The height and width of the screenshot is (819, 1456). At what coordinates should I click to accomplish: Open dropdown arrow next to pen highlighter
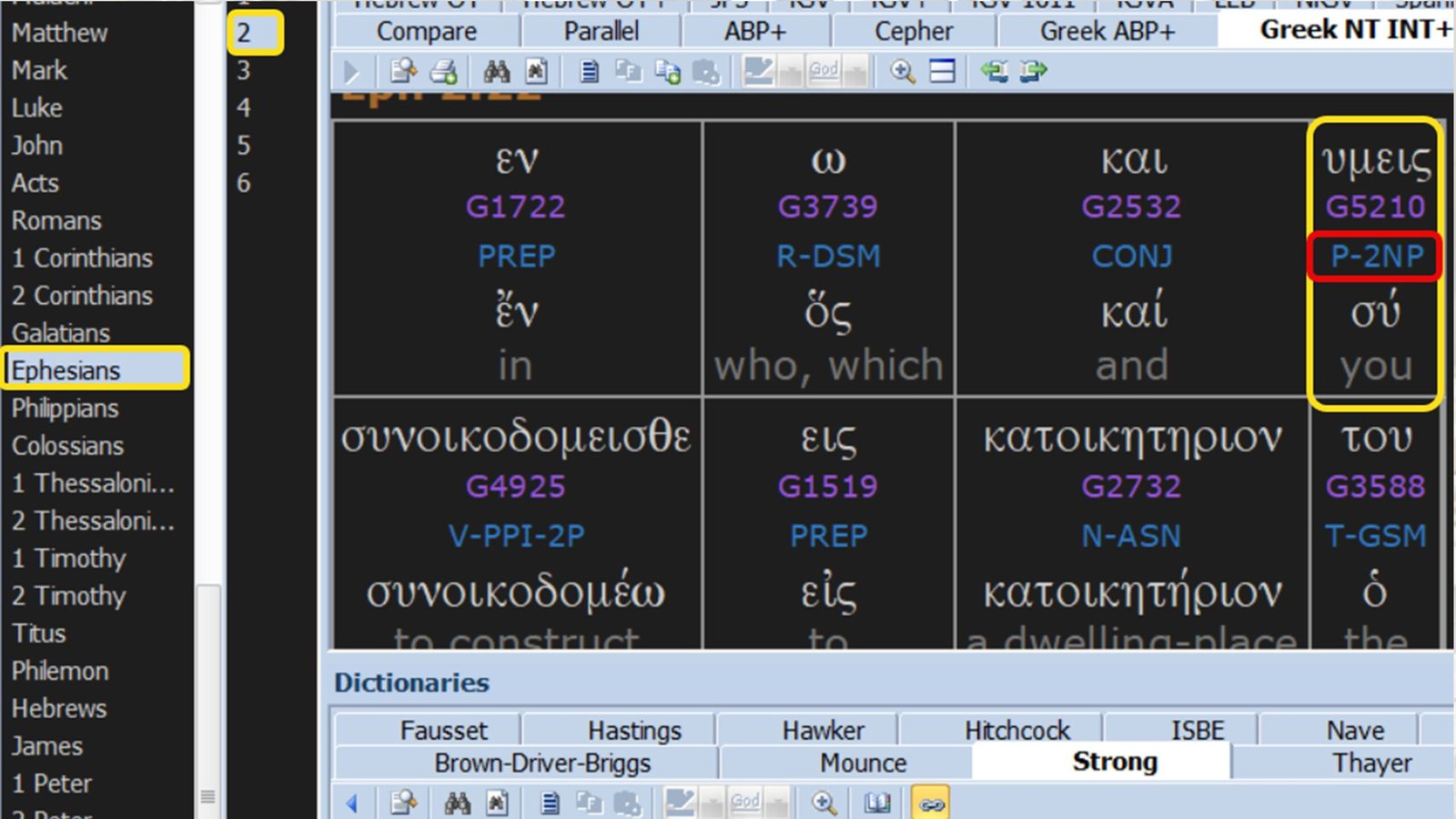[x=792, y=71]
